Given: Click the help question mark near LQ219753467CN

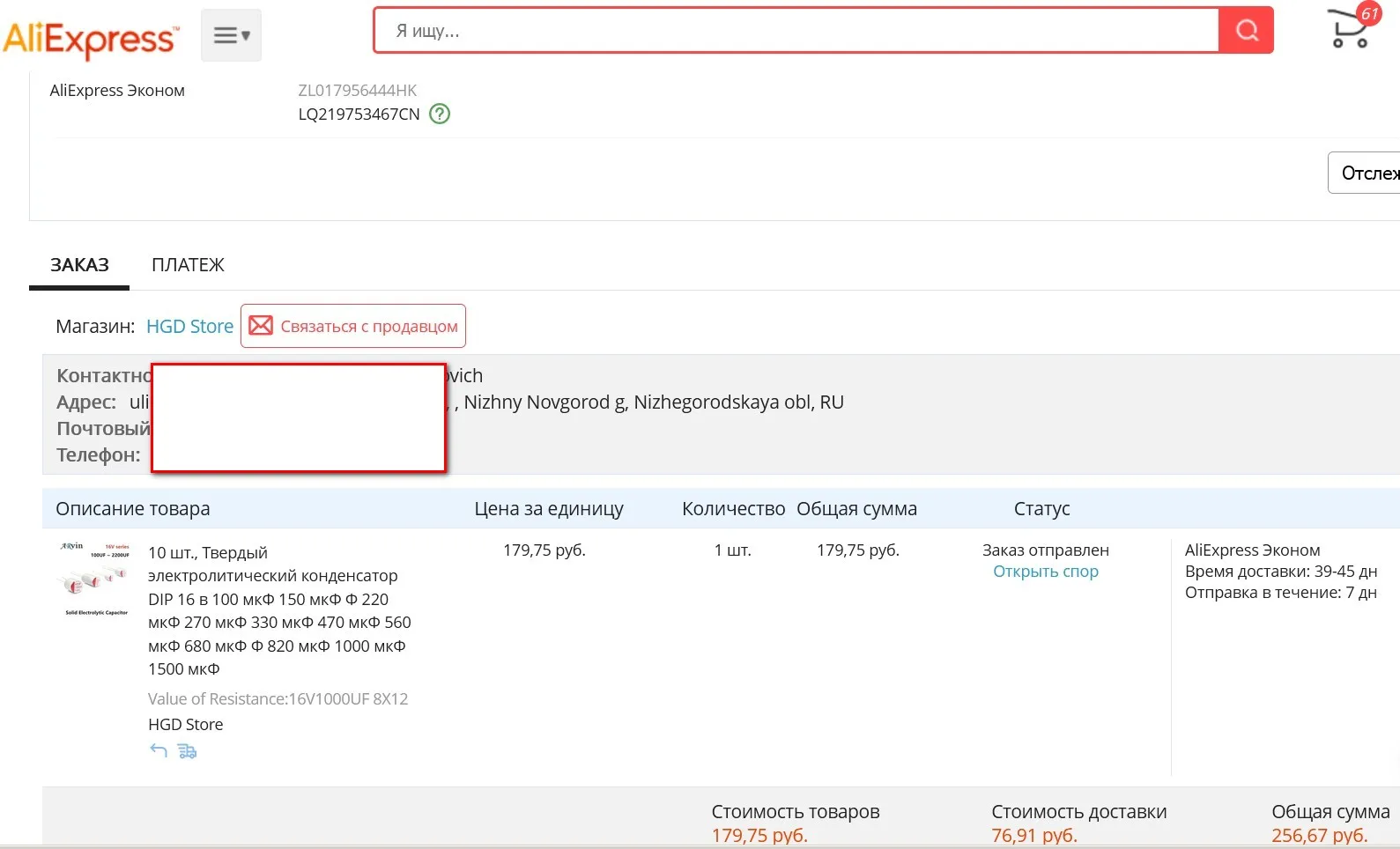Looking at the screenshot, I should tap(440, 114).
